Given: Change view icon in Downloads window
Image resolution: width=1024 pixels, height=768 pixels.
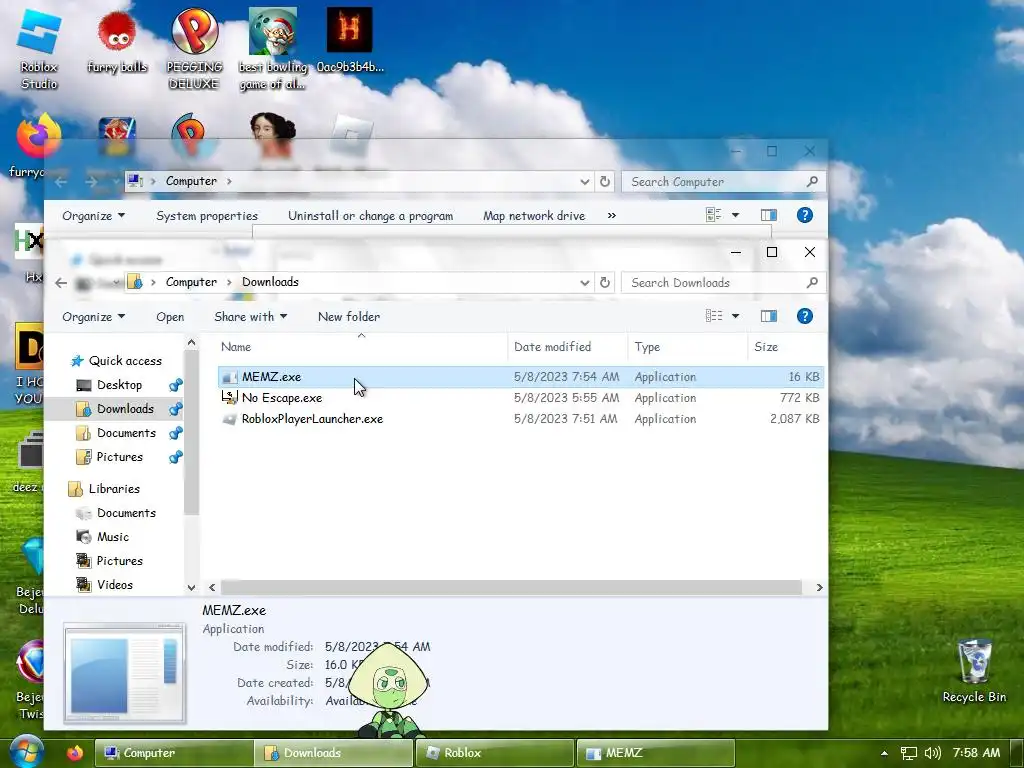Looking at the screenshot, I should point(714,316).
